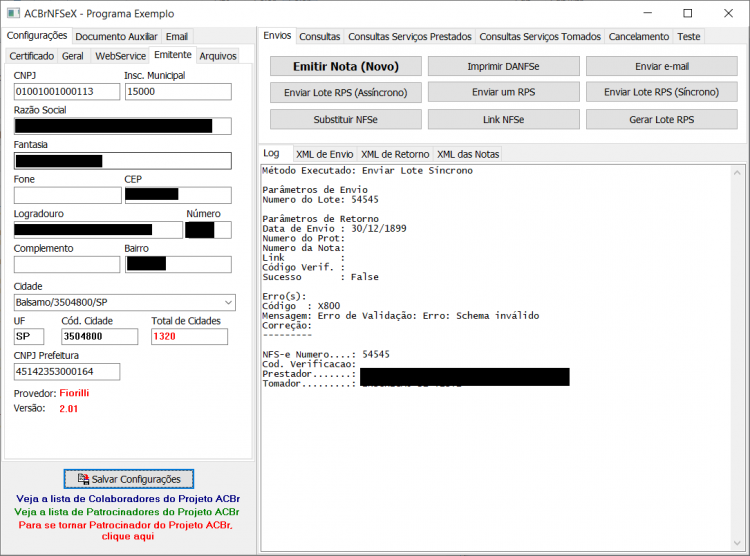Click the version value 2.01
750x556 pixels.
coord(68,409)
